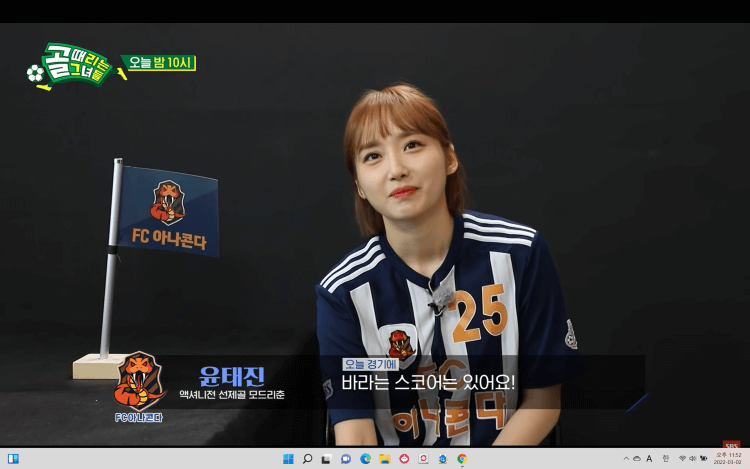Toggle the IME 'A' alphanumeric mode indicator
The image size is (750, 469).
[x=649, y=458]
